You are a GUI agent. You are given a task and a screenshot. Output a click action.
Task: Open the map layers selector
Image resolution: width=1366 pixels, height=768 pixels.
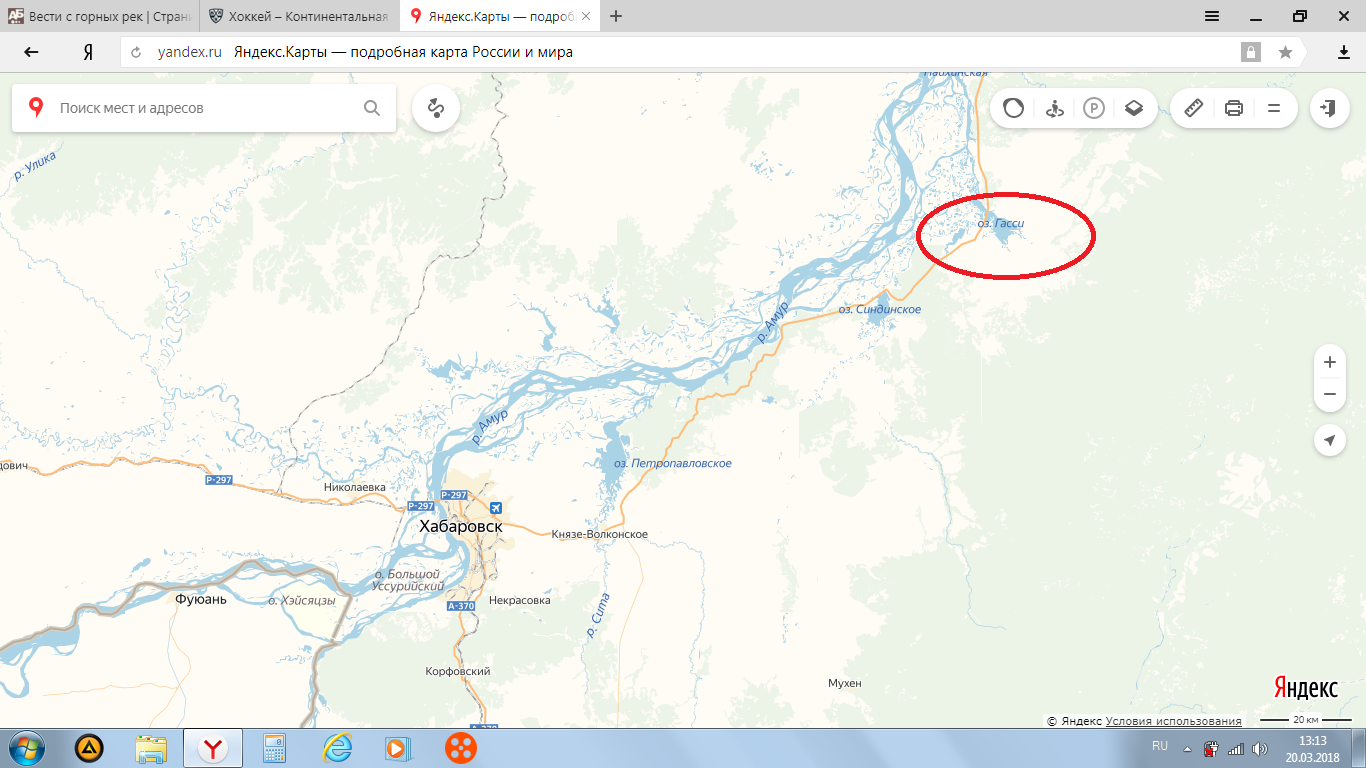[1133, 108]
